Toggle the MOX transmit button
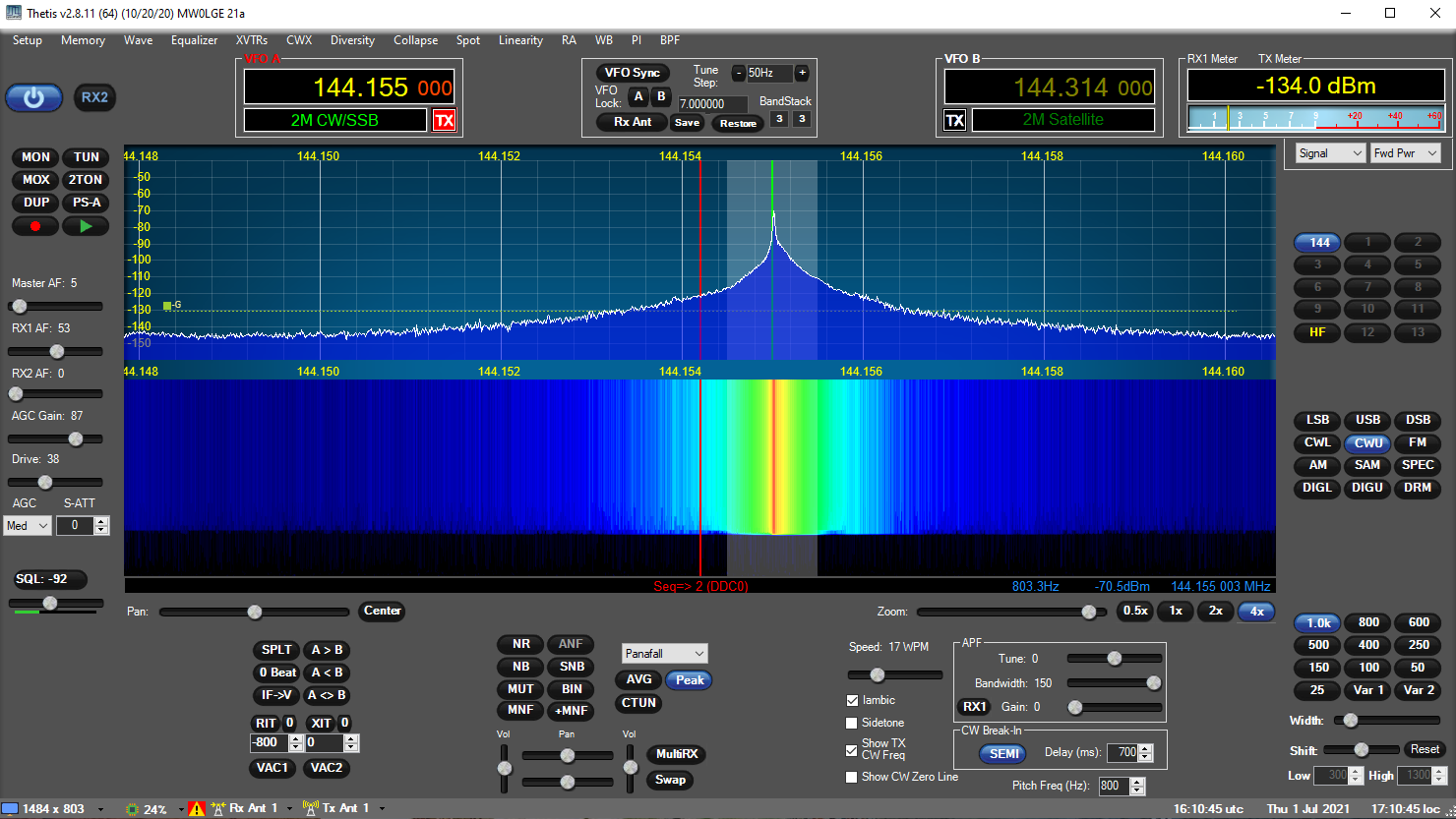This screenshot has height=819, width=1456. [36, 180]
